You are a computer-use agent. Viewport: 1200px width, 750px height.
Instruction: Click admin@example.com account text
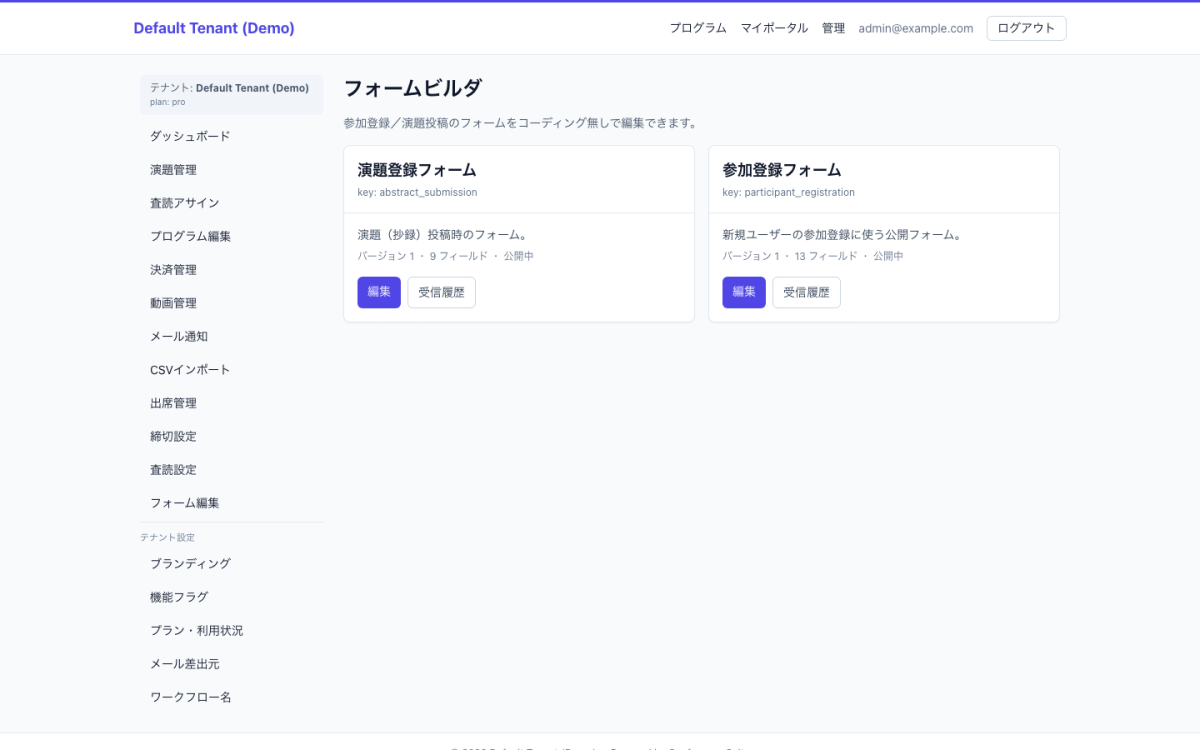click(x=916, y=28)
